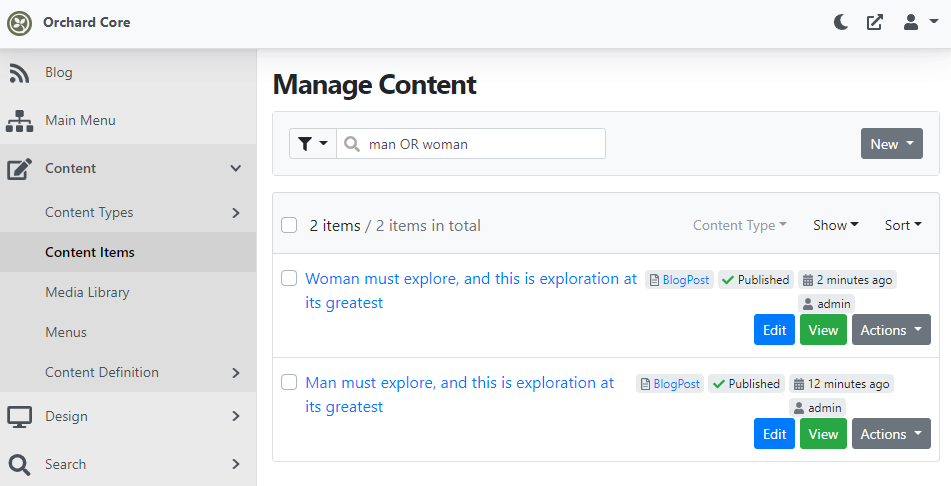
Task: Open Actions dropdown for the Woman post
Action: (891, 330)
